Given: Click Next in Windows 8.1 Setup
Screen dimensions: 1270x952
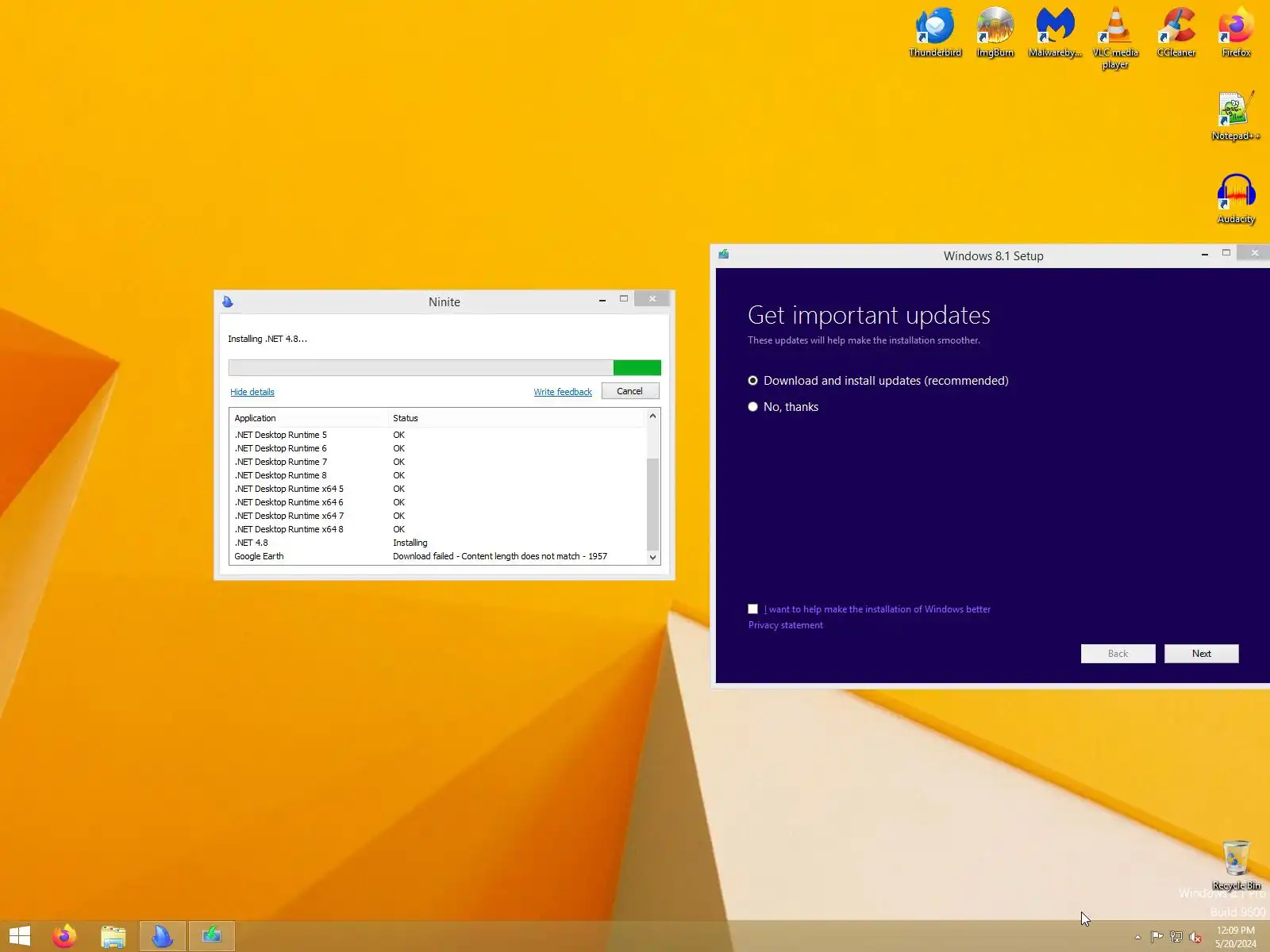Looking at the screenshot, I should 1202,654.
